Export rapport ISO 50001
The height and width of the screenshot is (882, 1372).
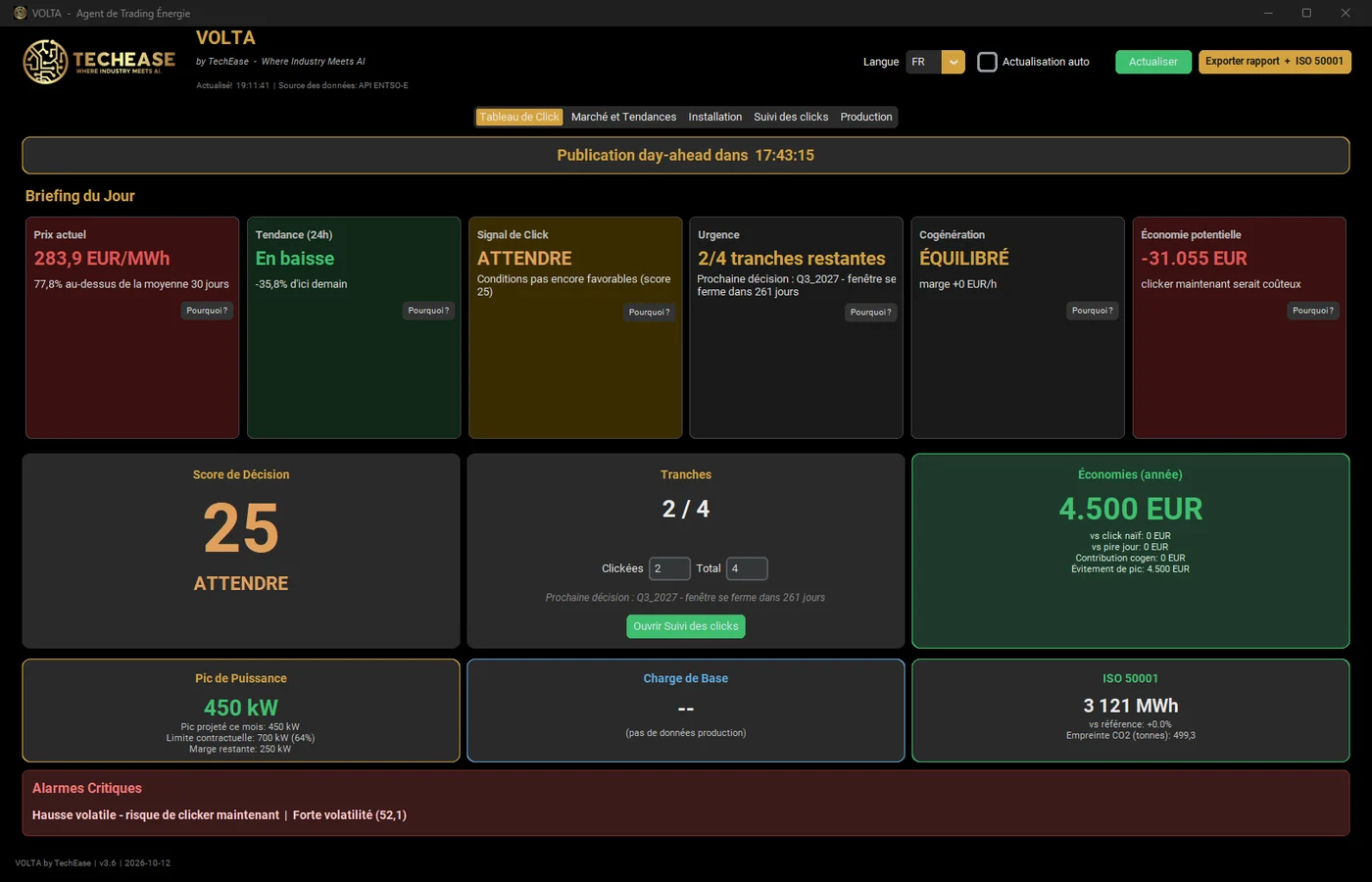[x=1274, y=62]
